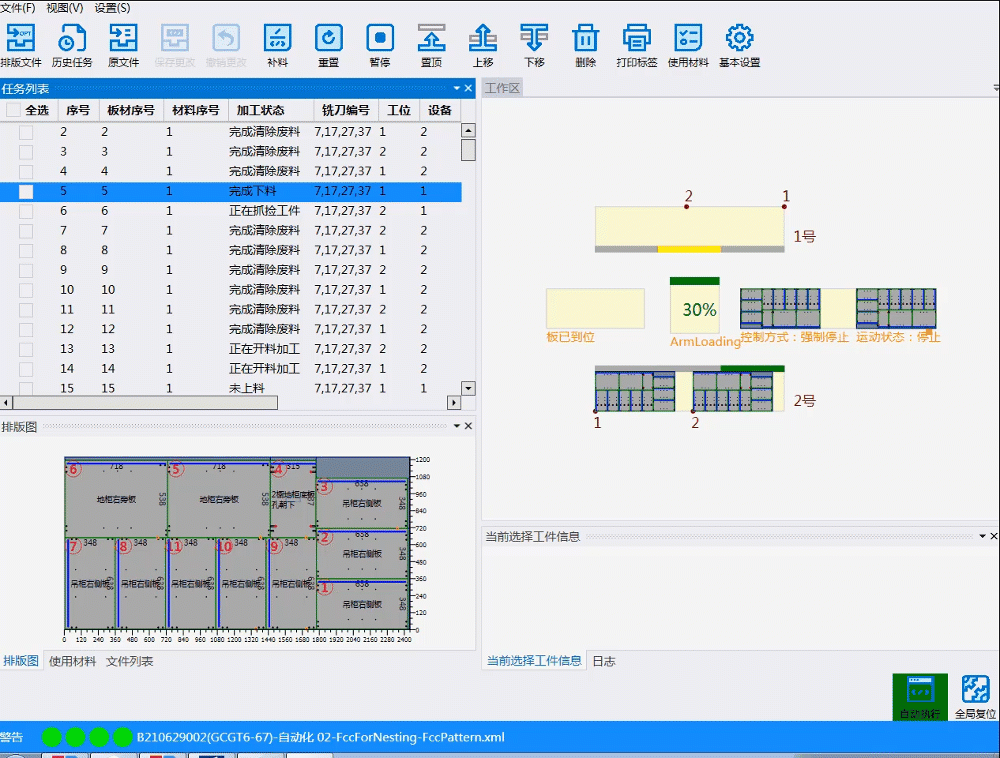The width and height of the screenshot is (1000, 758).
Task: Click the fourth green status indicator
Action: [x=122, y=737]
